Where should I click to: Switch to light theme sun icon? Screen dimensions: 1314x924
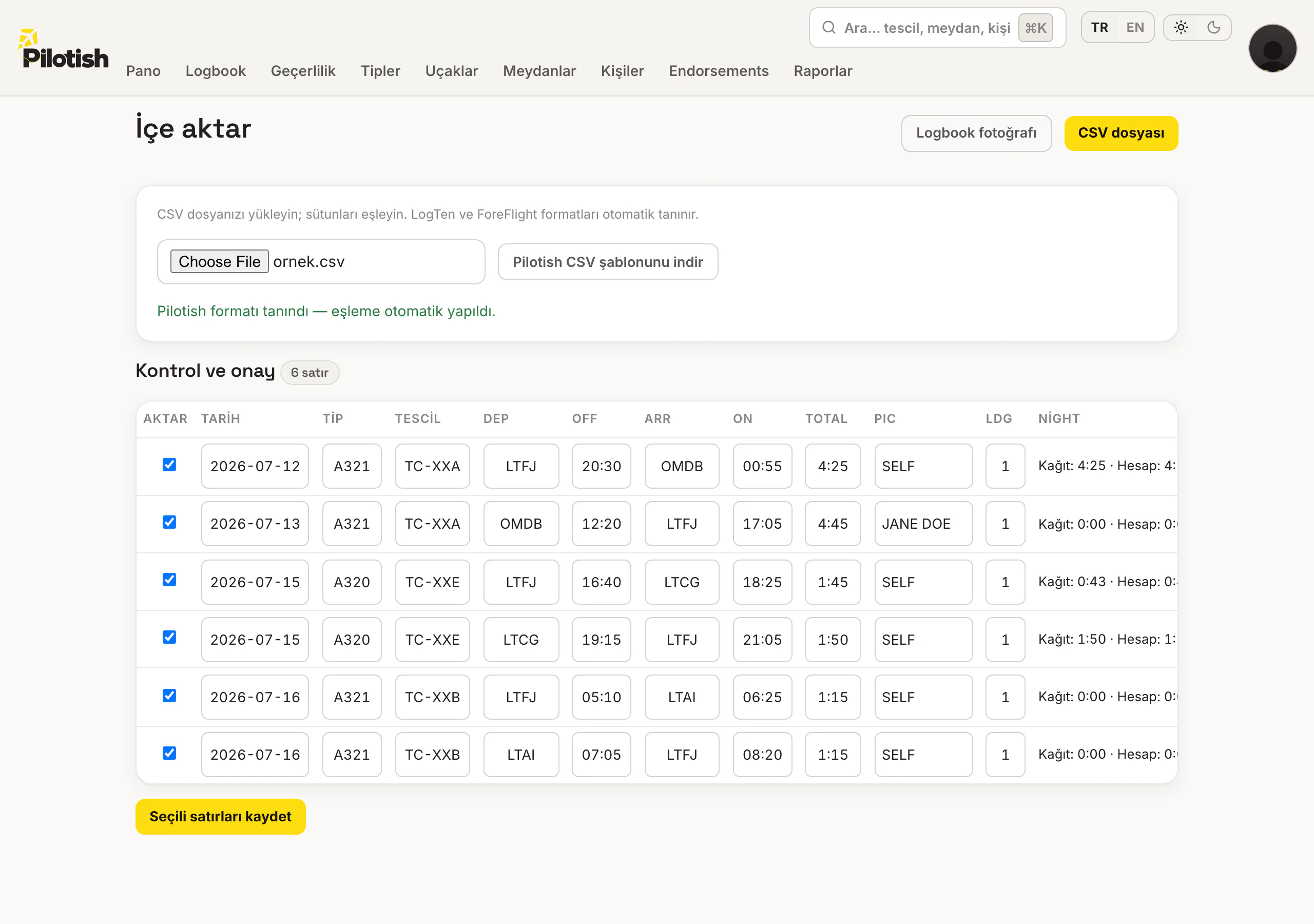pos(1181,28)
